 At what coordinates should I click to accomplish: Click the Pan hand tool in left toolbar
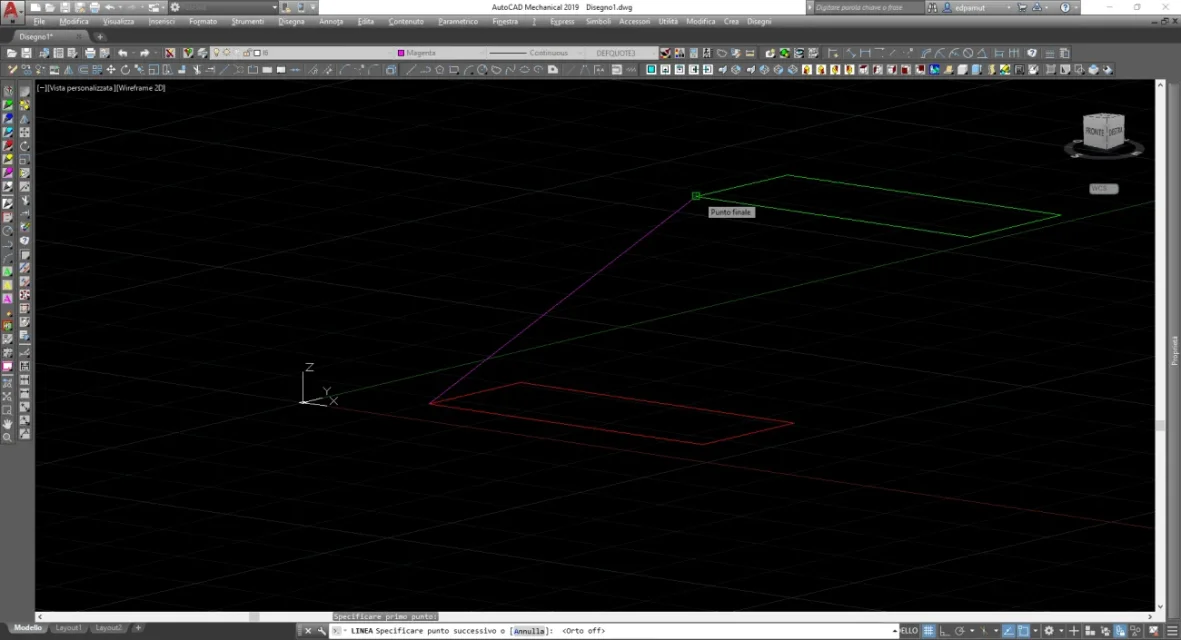click(x=8, y=424)
